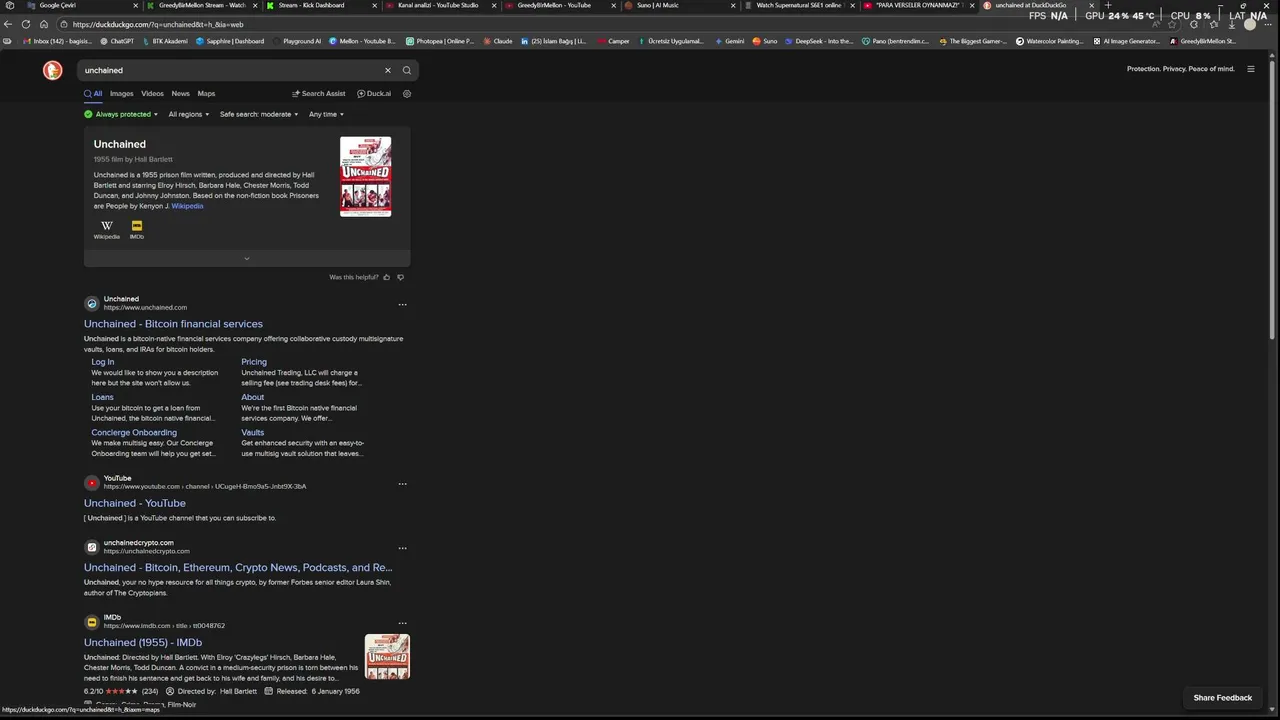Open Photopea bookmark
Screen dimensions: 1280x720
440,41
